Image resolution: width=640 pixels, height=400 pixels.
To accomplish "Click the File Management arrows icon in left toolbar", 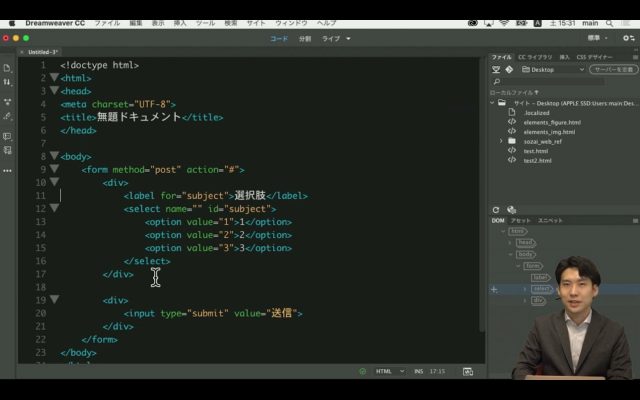I will pyautogui.click(x=7, y=82).
